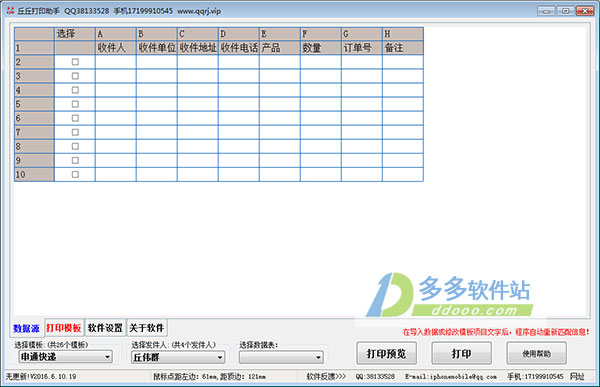Click the 网址 link in the status bar
600x387 pixels.
pyautogui.click(x=577, y=376)
